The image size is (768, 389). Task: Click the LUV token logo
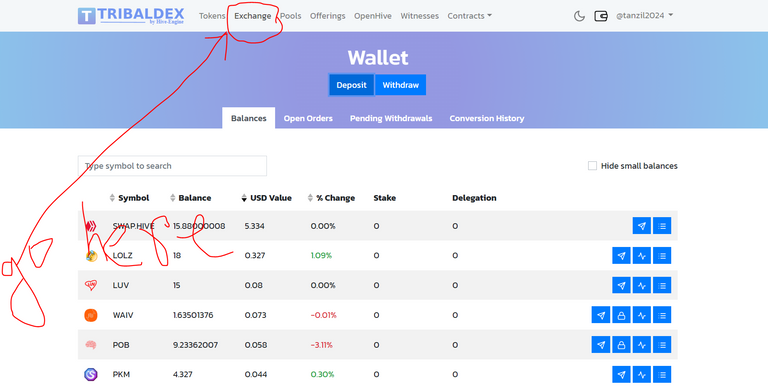point(91,285)
